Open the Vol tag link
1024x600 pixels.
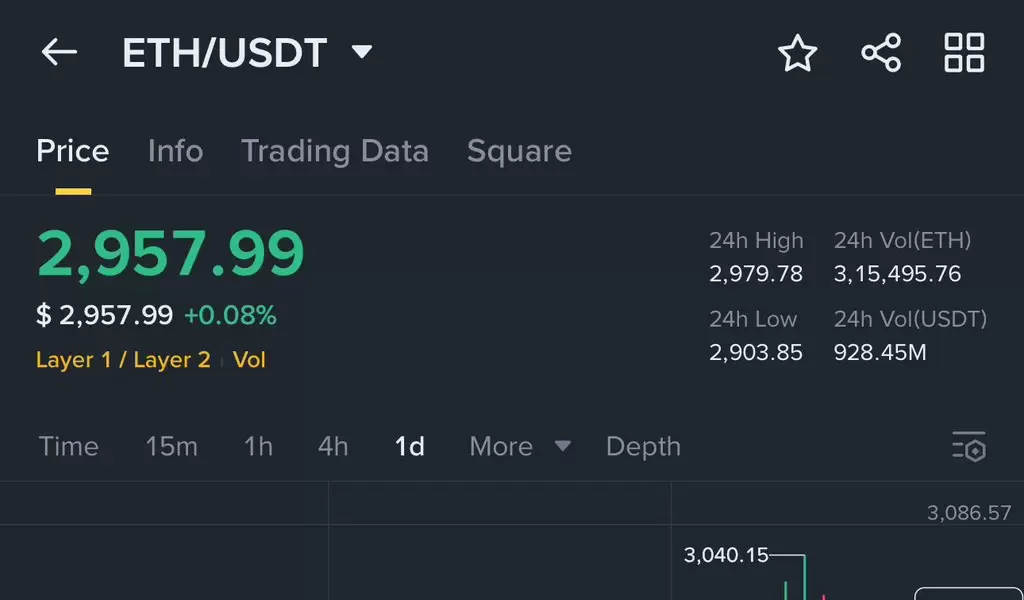pyautogui.click(x=249, y=360)
